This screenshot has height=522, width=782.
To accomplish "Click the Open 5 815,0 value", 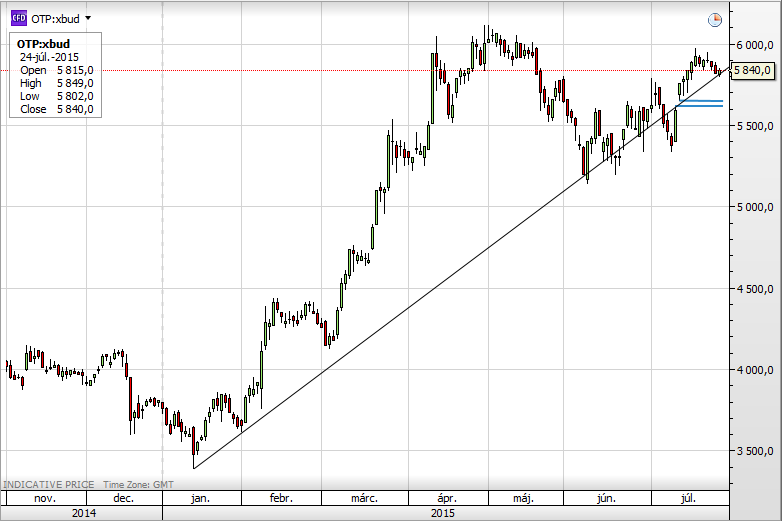I will pos(75,70).
